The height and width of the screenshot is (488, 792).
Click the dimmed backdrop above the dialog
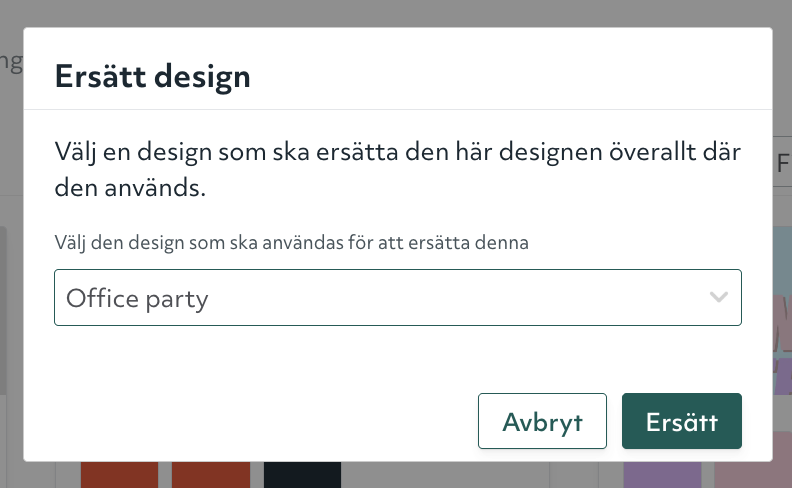click(400, 12)
